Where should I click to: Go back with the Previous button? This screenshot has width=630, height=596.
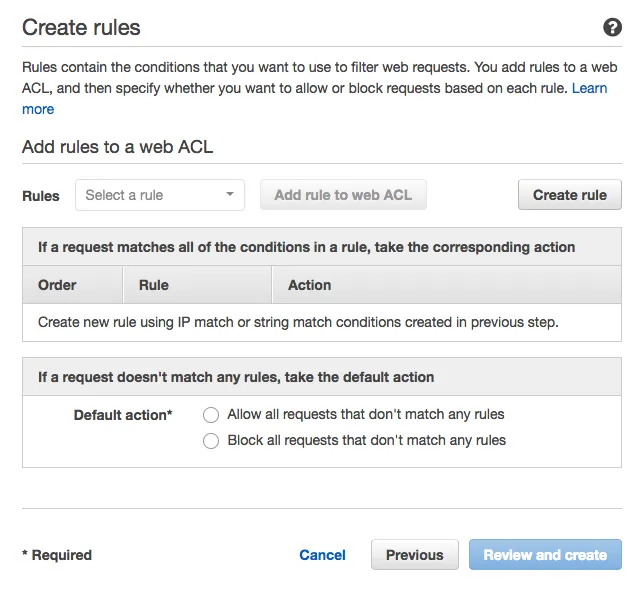tap(414, 555)
